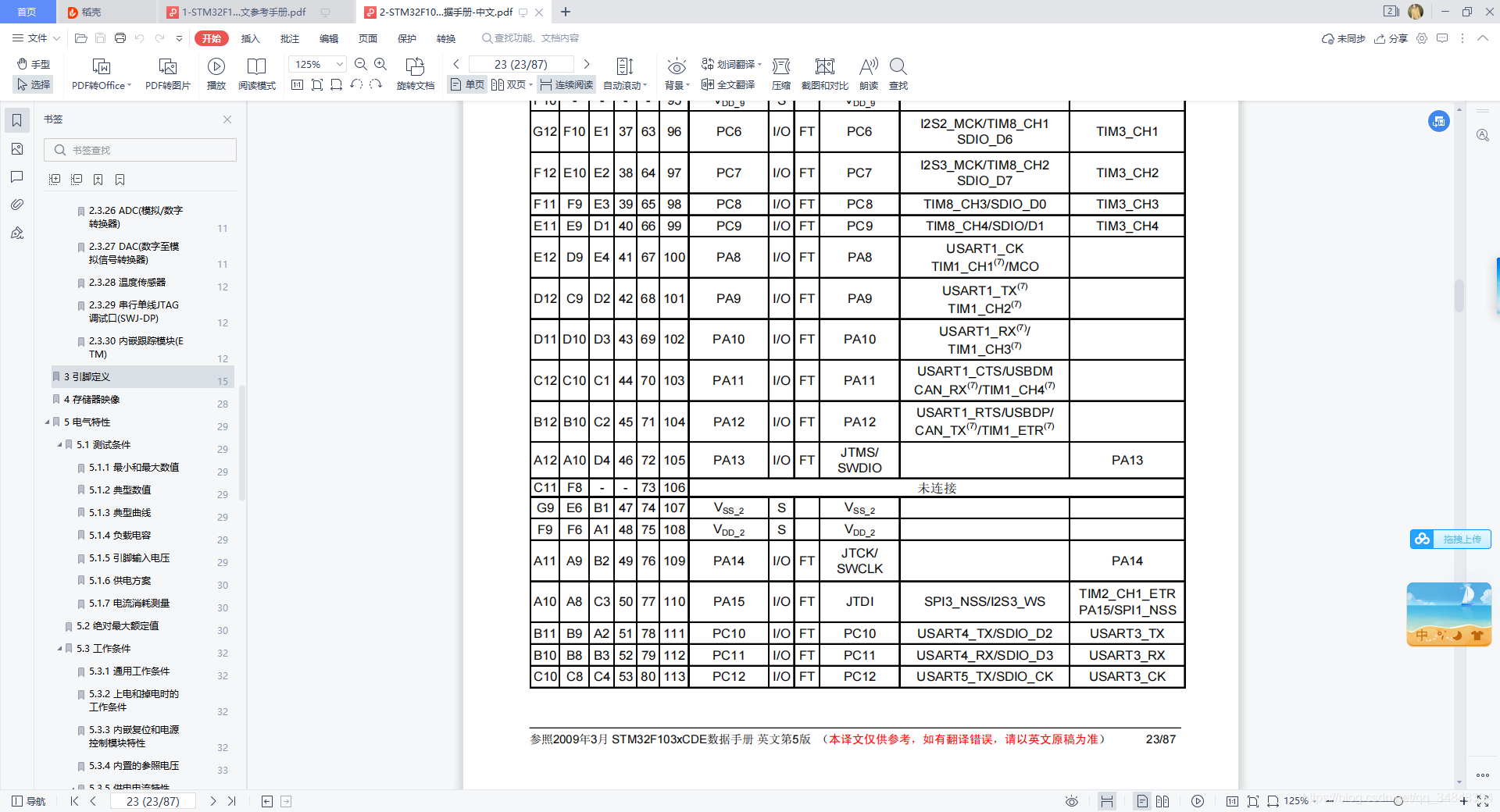Click the bookmark search field
The width and height of the screenshot is (1500, 812).
141,150
